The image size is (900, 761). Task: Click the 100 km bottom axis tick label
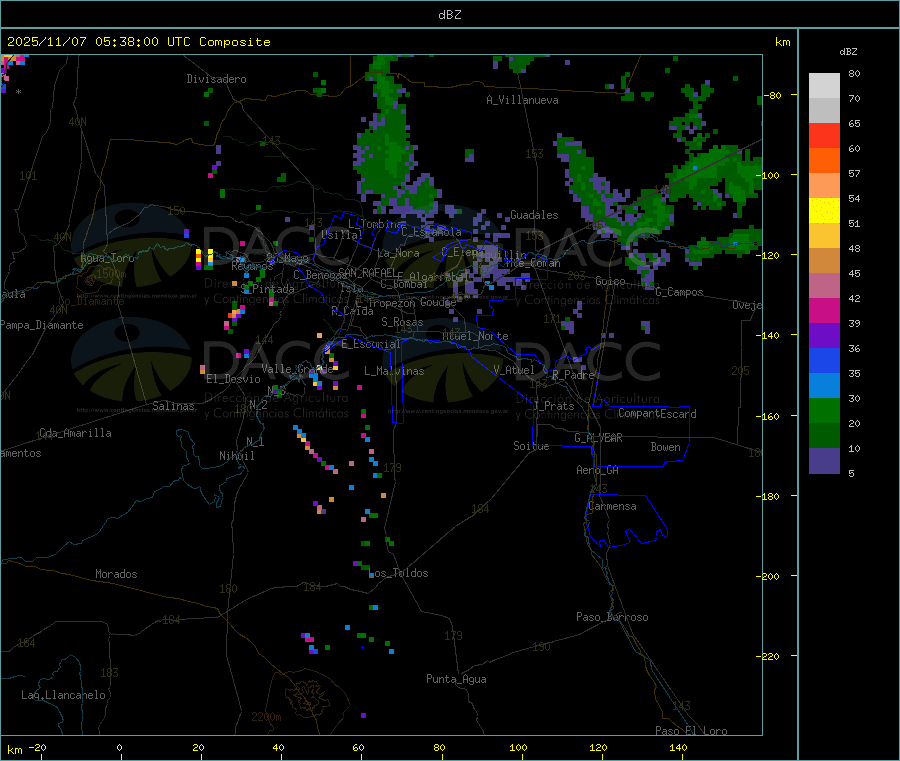pos(518,747)
